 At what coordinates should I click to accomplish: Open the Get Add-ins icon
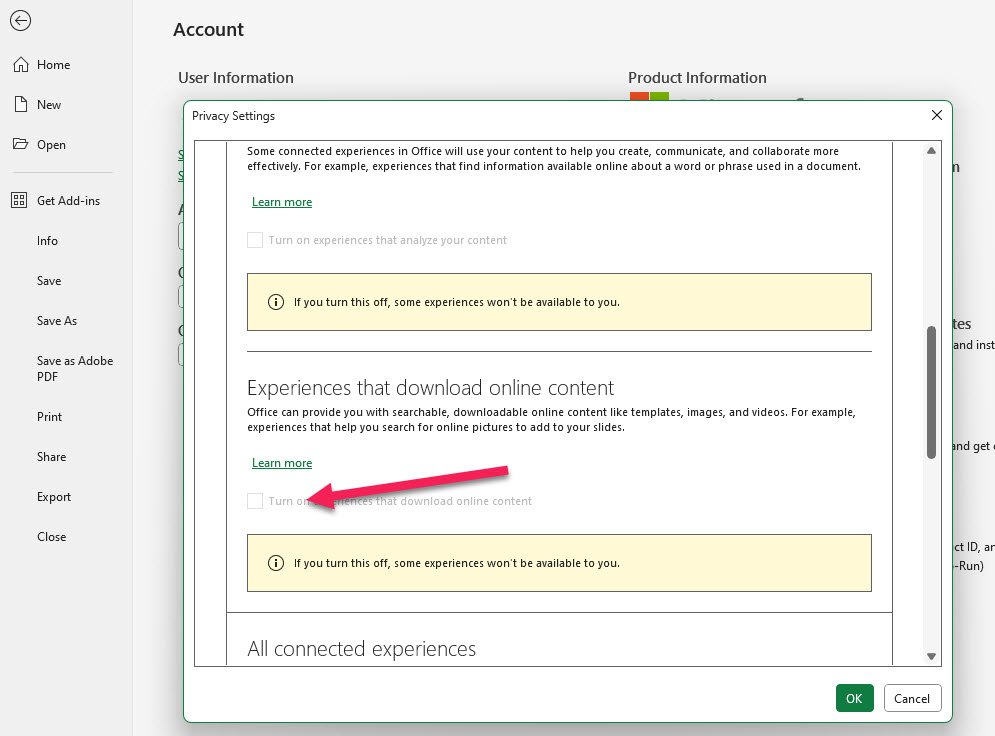click(18, 200)
